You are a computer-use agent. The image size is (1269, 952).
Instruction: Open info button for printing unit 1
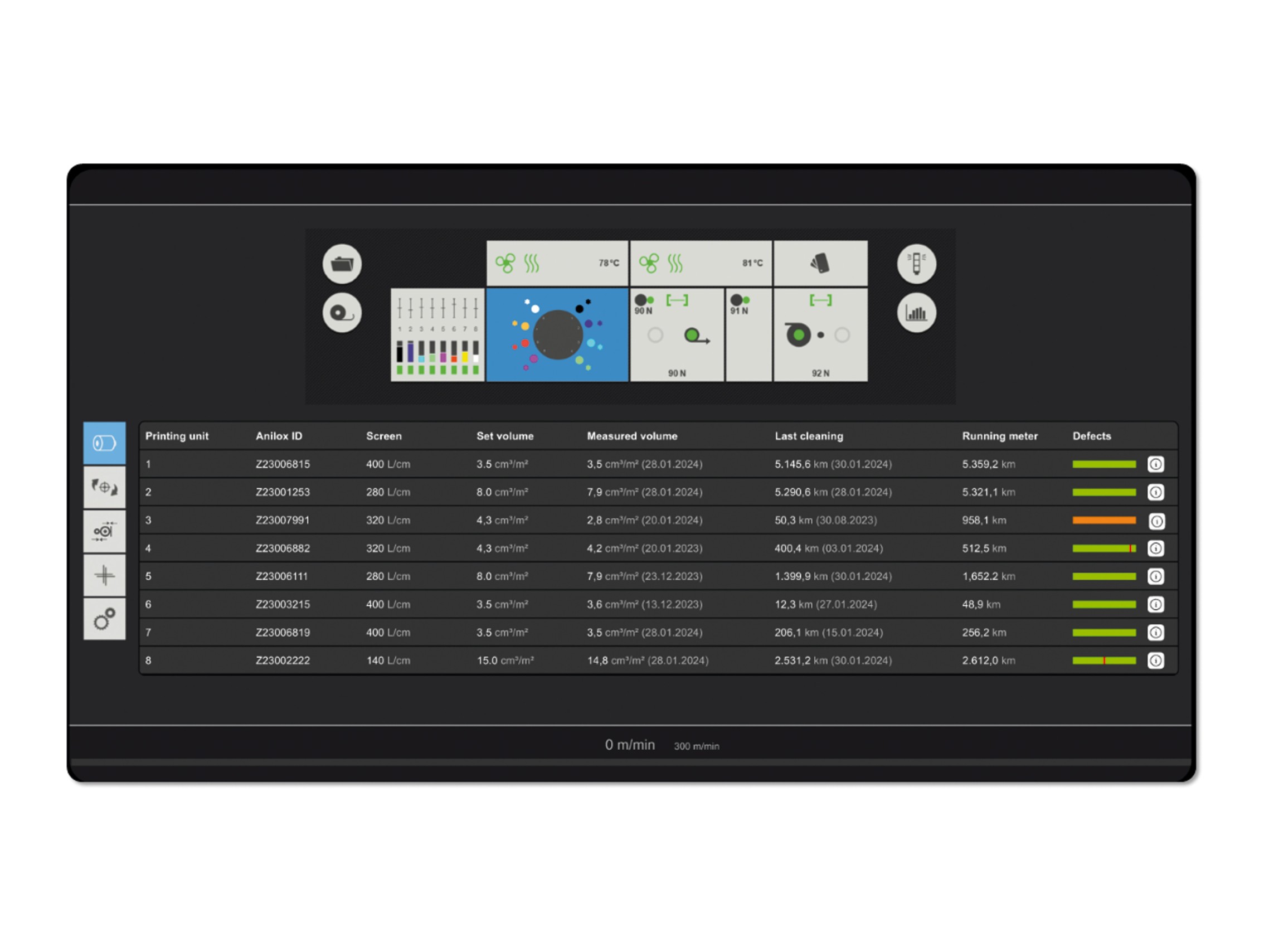coord(1155,464)
